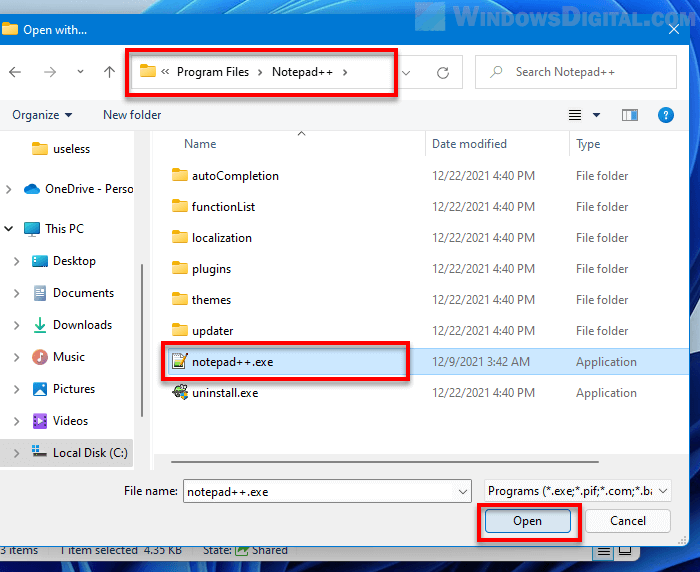Viewport: 700px width, 572px height.
Task: Sort by the Name column header
Action: [x=200, y=144]
